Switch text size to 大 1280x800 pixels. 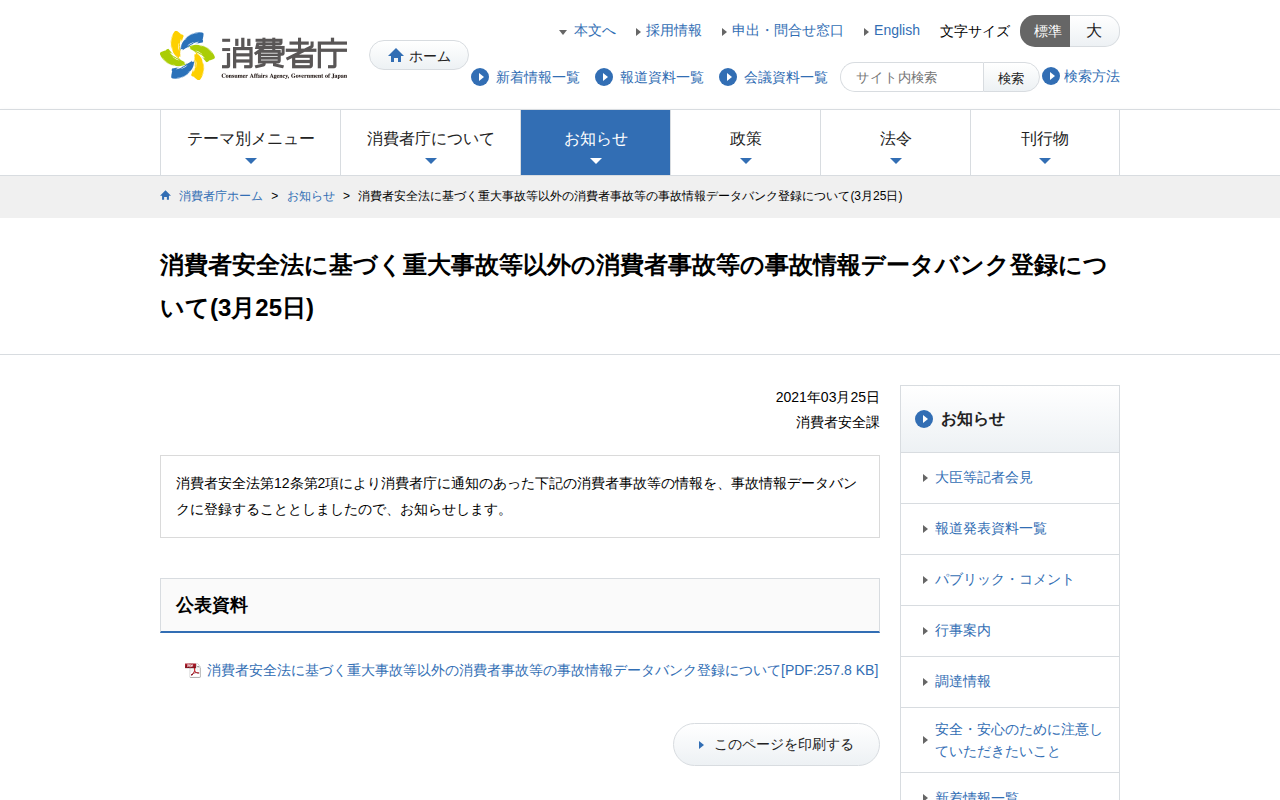(x=1094, y=31)
